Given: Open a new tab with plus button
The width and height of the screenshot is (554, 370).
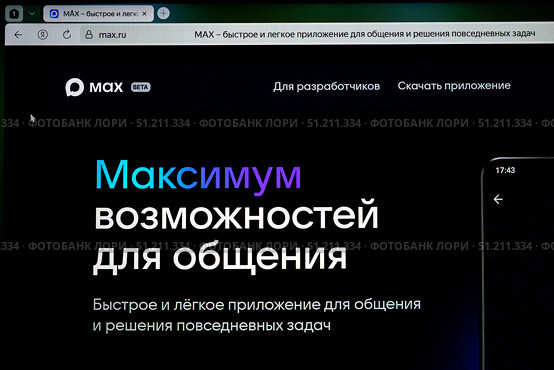Looking at the screenshot, I should [x=163, y=13].
